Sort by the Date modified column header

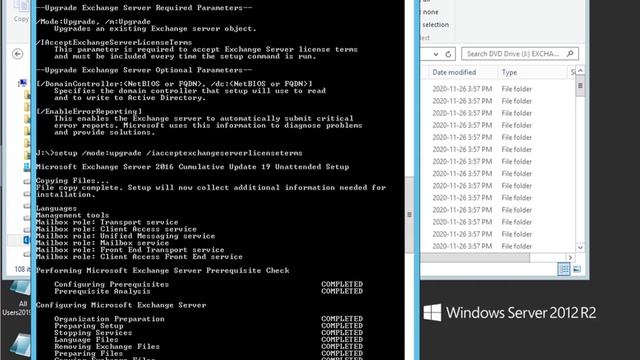[454, 72]
